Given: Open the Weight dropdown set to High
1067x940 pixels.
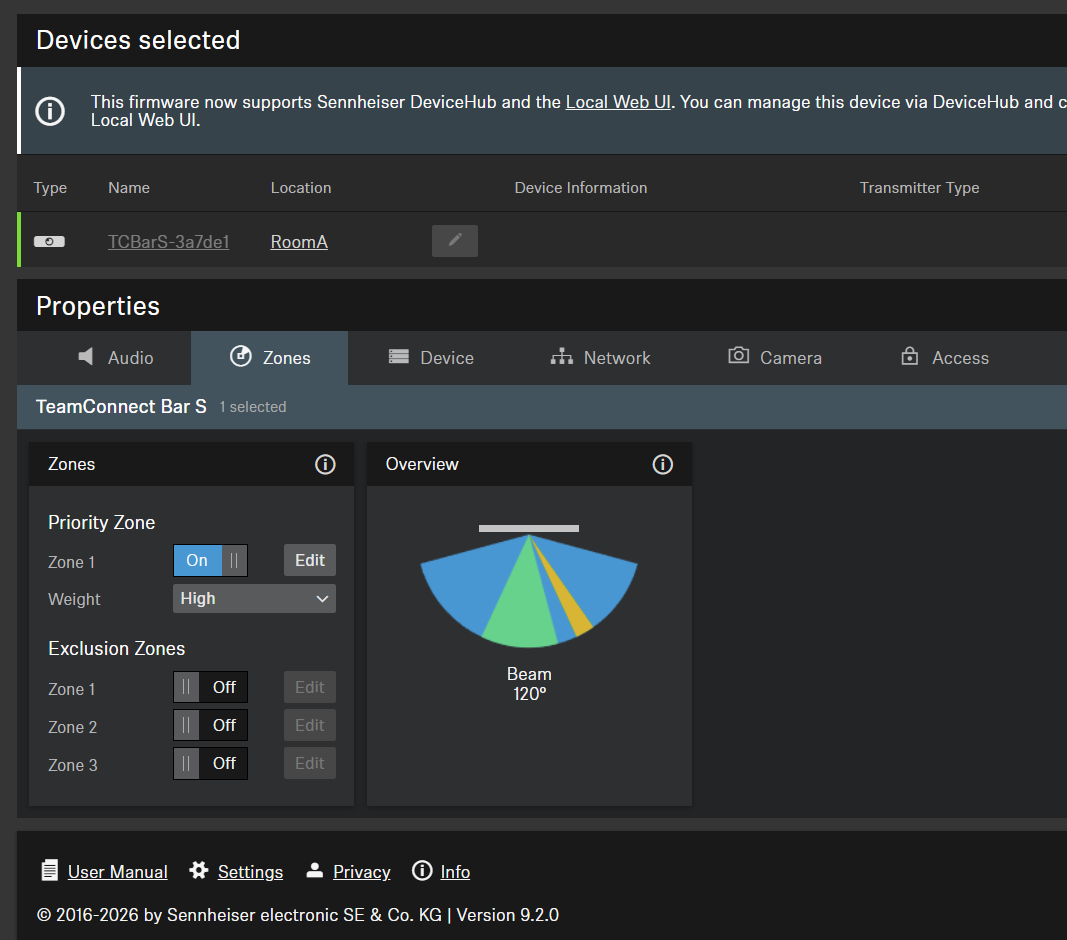Looking at the screenshot, I should tap(254, 598).
